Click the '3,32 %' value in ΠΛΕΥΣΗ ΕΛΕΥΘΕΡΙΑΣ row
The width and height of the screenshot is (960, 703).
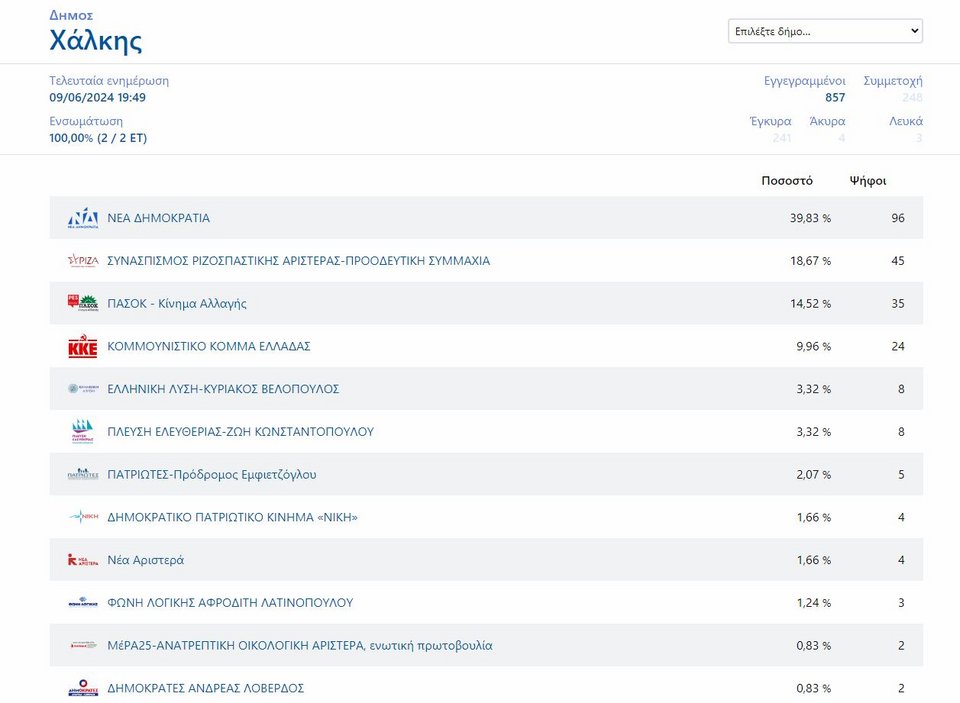(814, 432)
